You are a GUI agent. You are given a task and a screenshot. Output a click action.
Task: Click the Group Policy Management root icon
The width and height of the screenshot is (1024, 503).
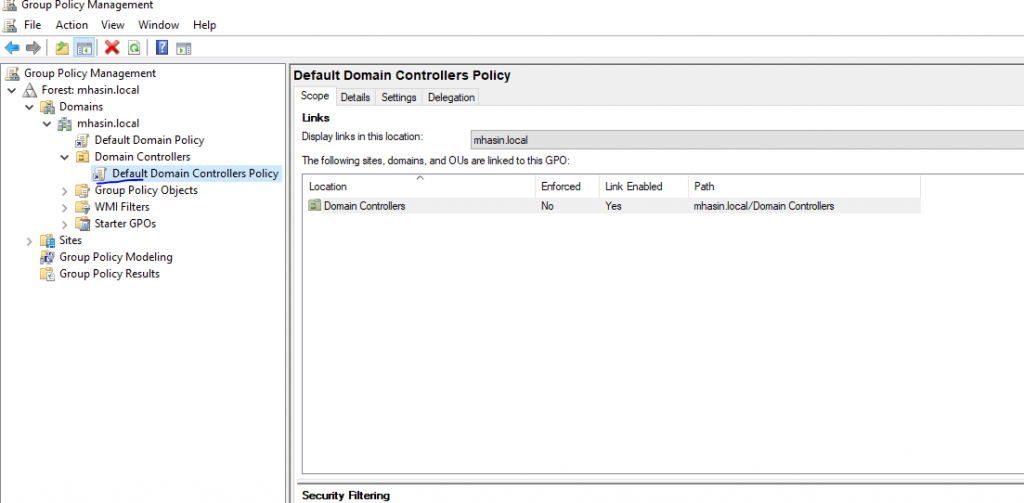13,73
